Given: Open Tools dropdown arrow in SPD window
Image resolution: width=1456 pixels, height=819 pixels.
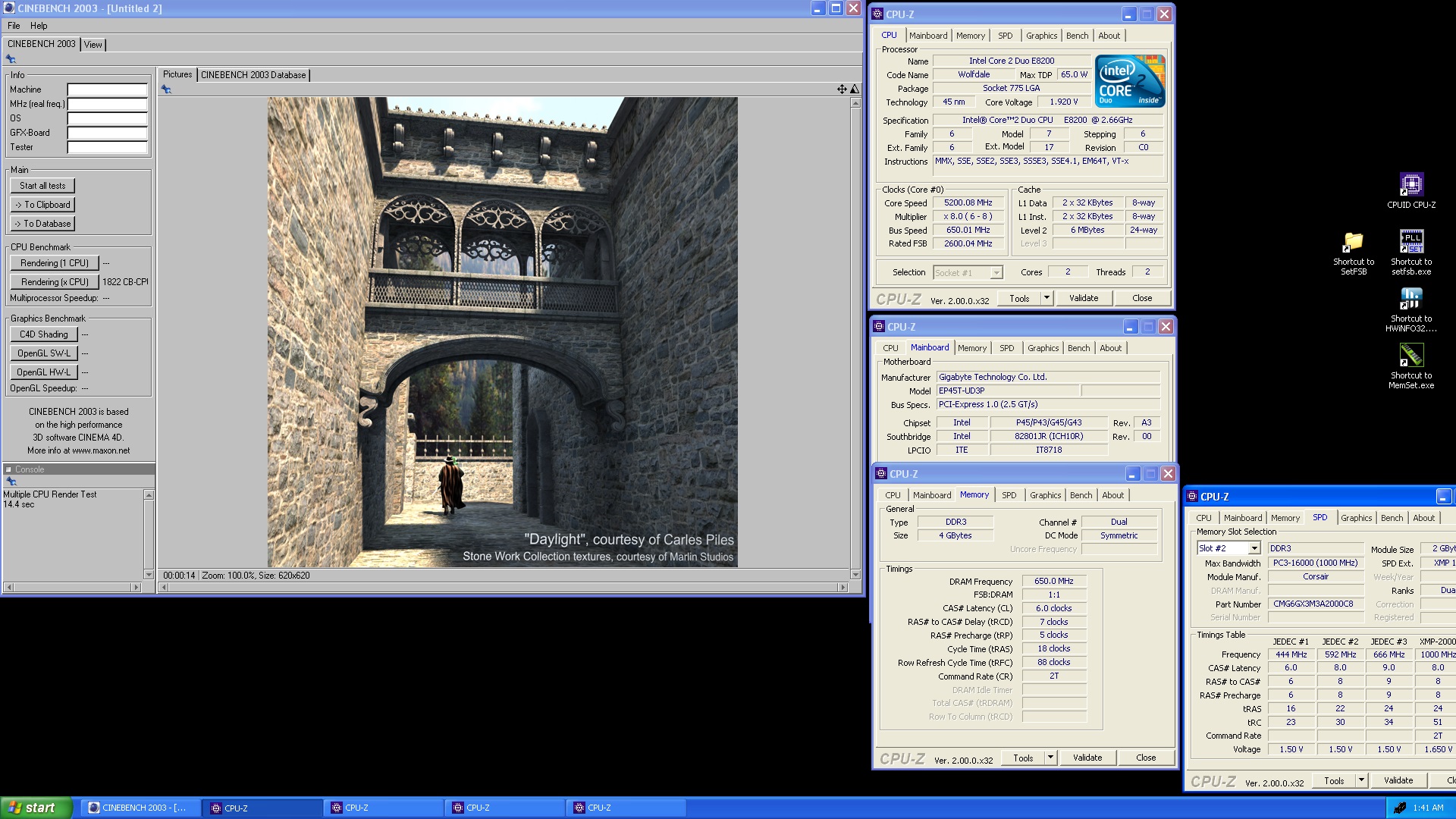Looking at the screenshot, I should click(x=1361, y=780).
